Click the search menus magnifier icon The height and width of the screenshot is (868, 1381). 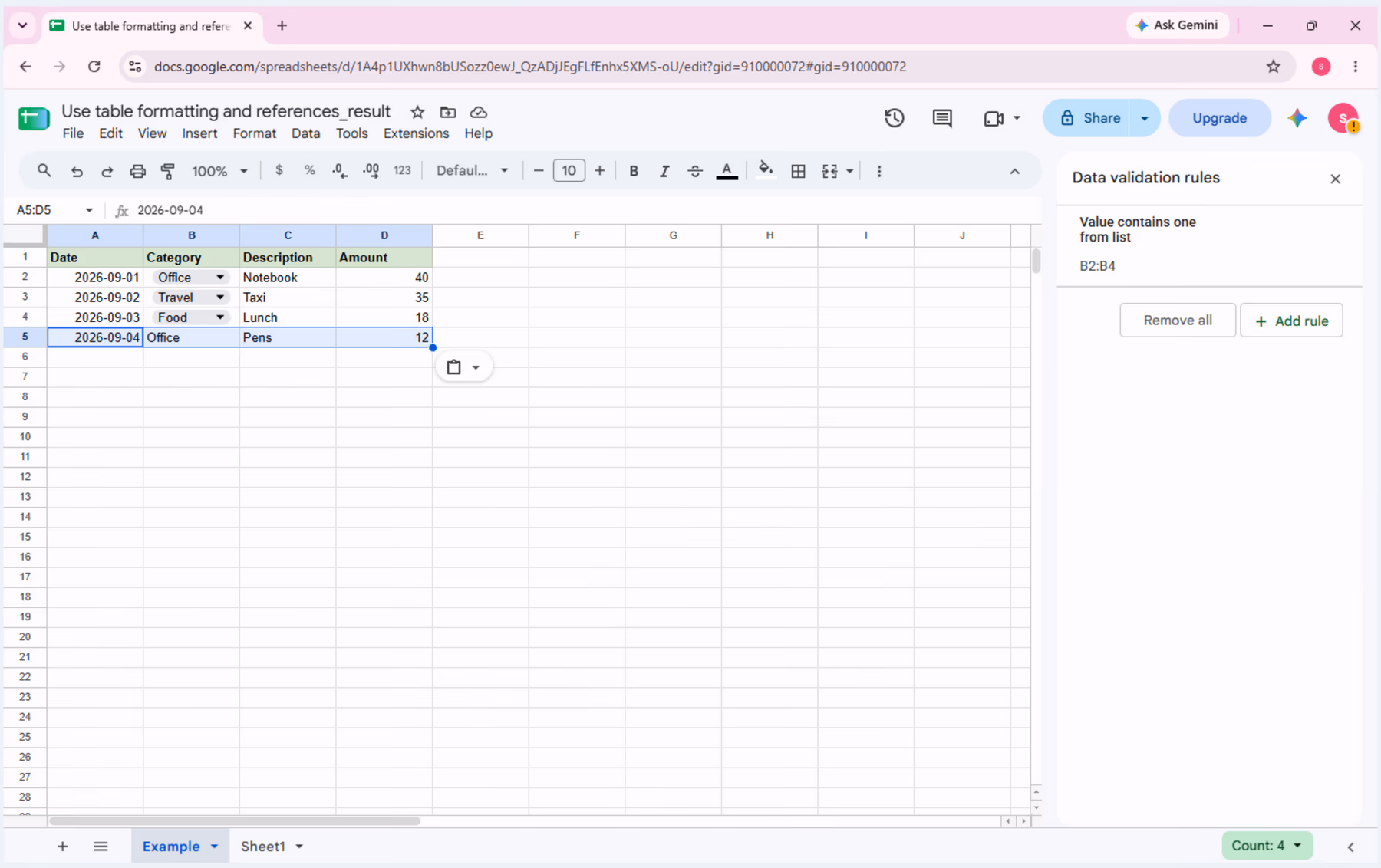click(x=44, y=171)
